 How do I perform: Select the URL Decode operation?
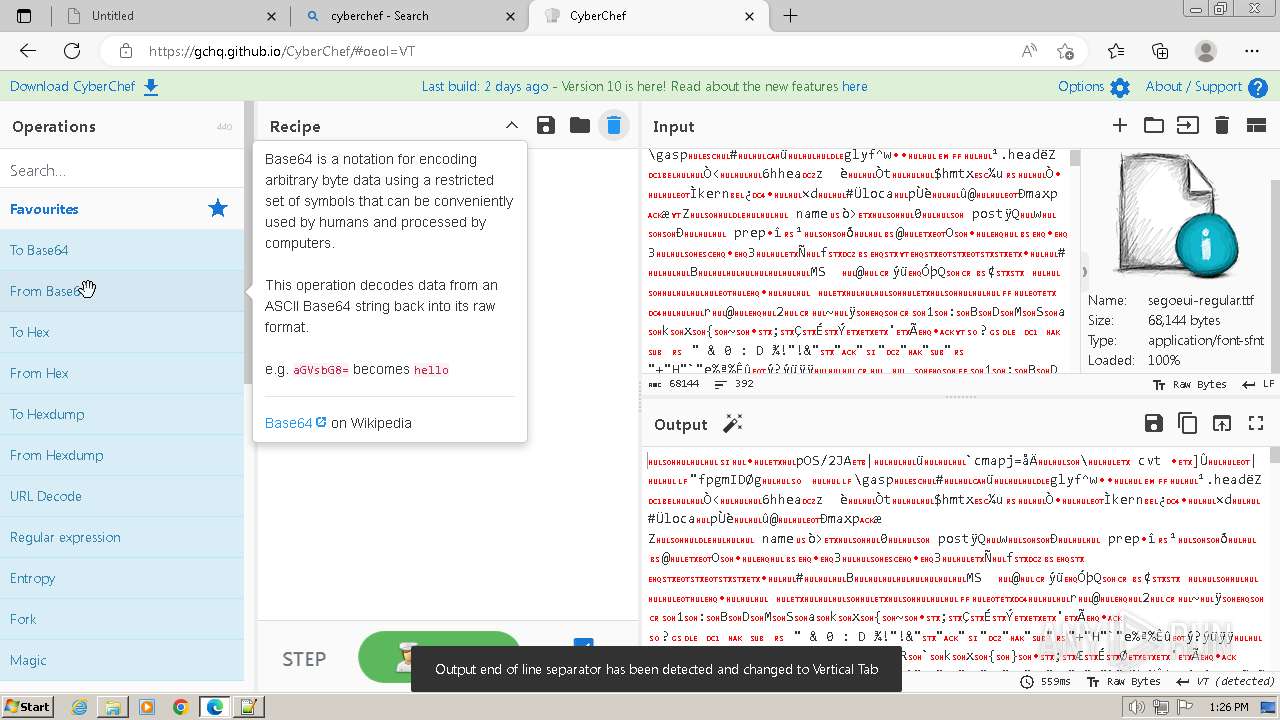coord(122,496)
